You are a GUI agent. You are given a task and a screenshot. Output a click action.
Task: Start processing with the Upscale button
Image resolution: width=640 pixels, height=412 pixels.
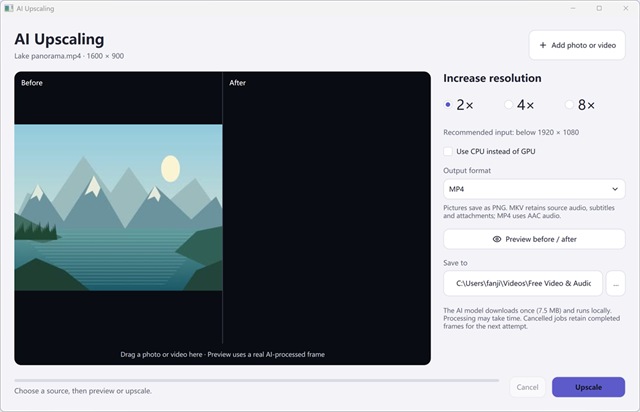click(588, 387)
